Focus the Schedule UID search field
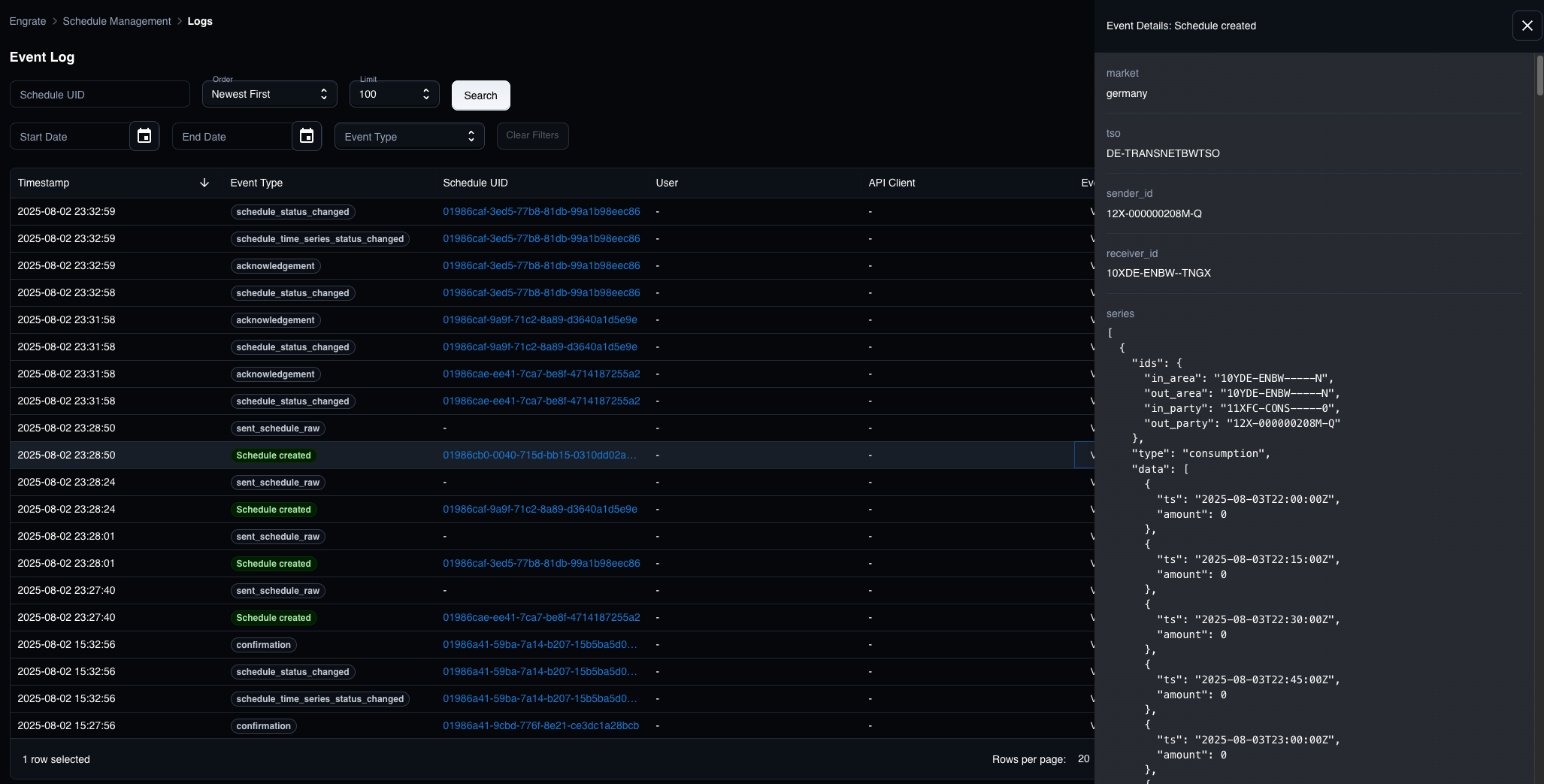The height and width of the screenshot is (784, 1544). pos(98,94)
